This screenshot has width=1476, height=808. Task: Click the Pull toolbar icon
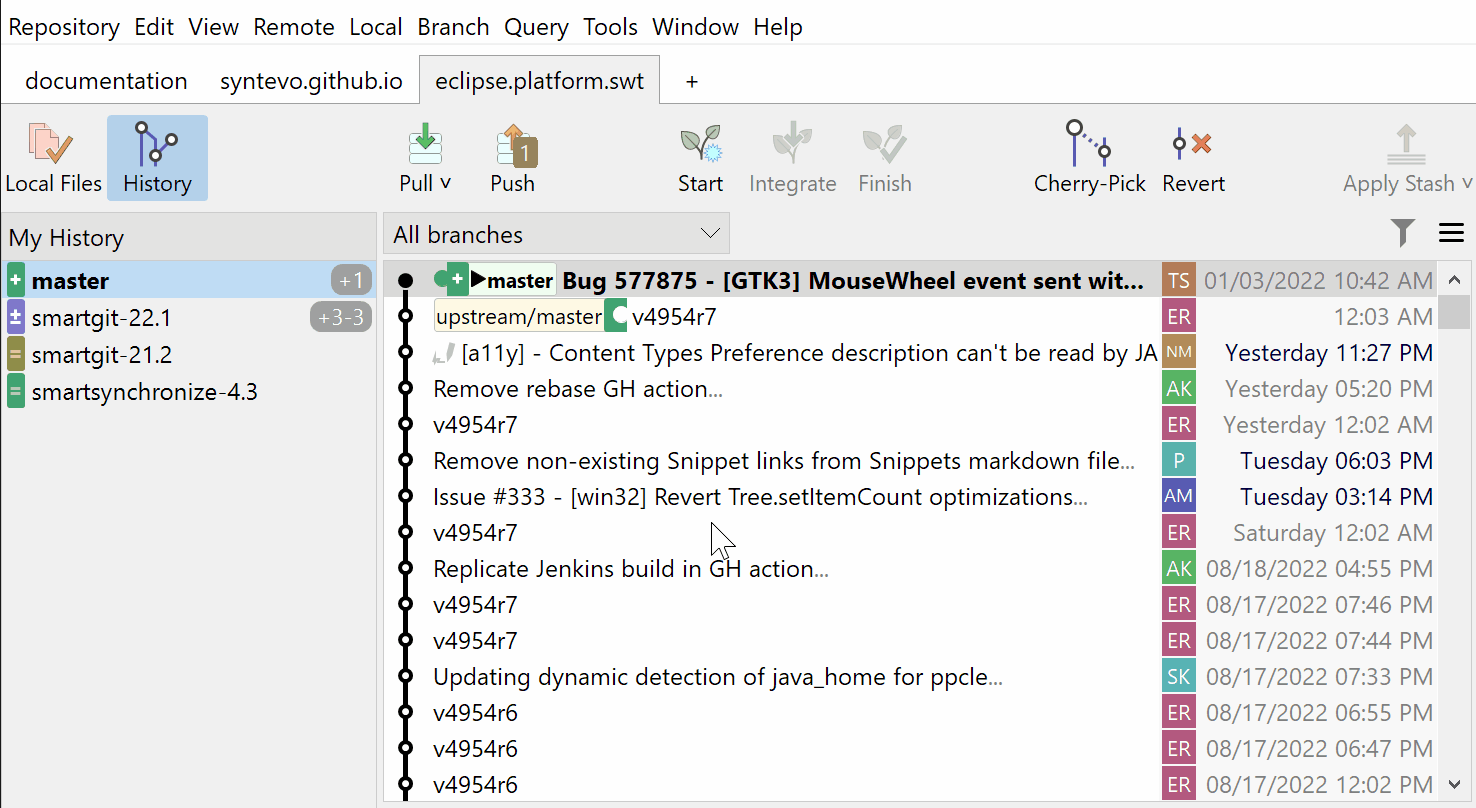(425, 145)
